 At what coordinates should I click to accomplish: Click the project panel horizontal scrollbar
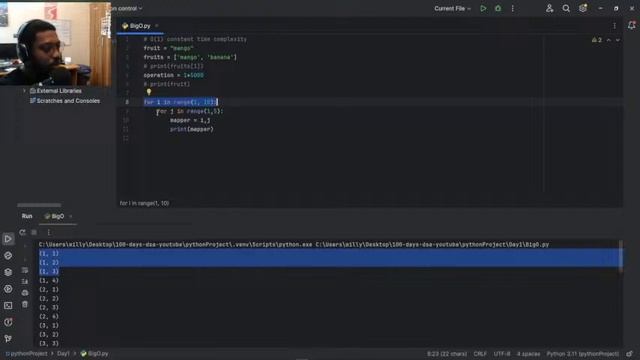(39, 205)
